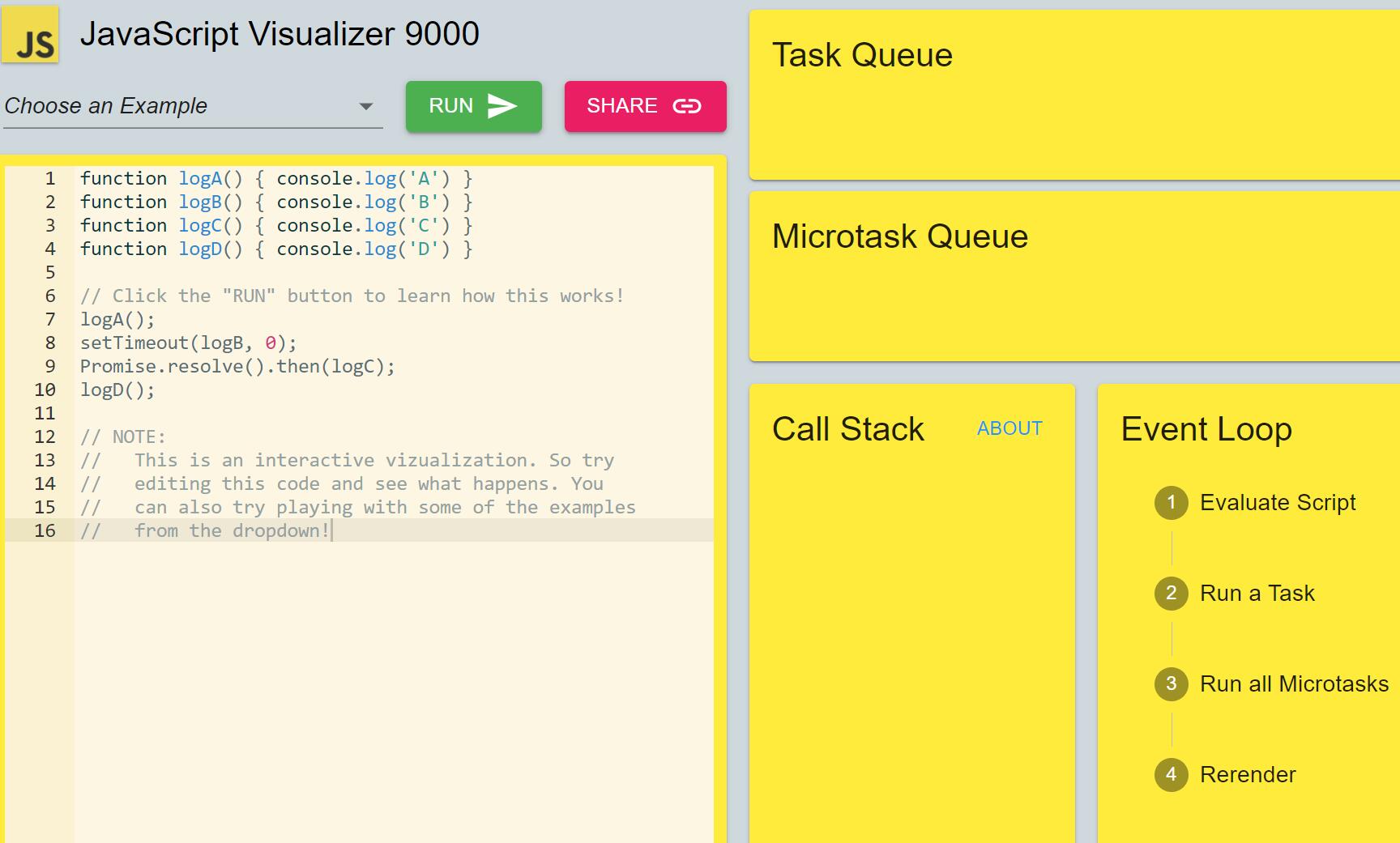
Task: Select the Evaluate Script step label
Action: (1277, 503)
